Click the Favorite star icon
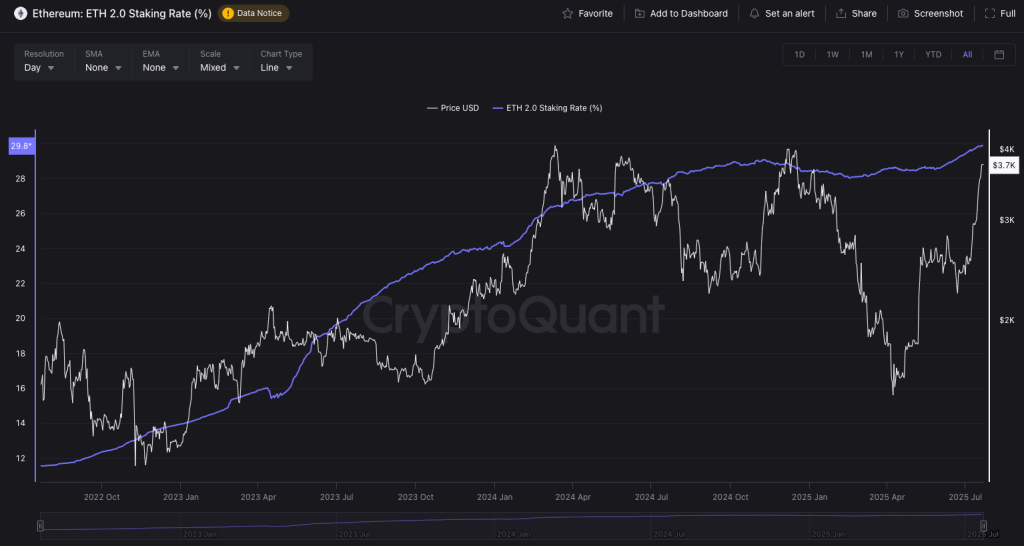1024x546 pixels. [568, 14]
